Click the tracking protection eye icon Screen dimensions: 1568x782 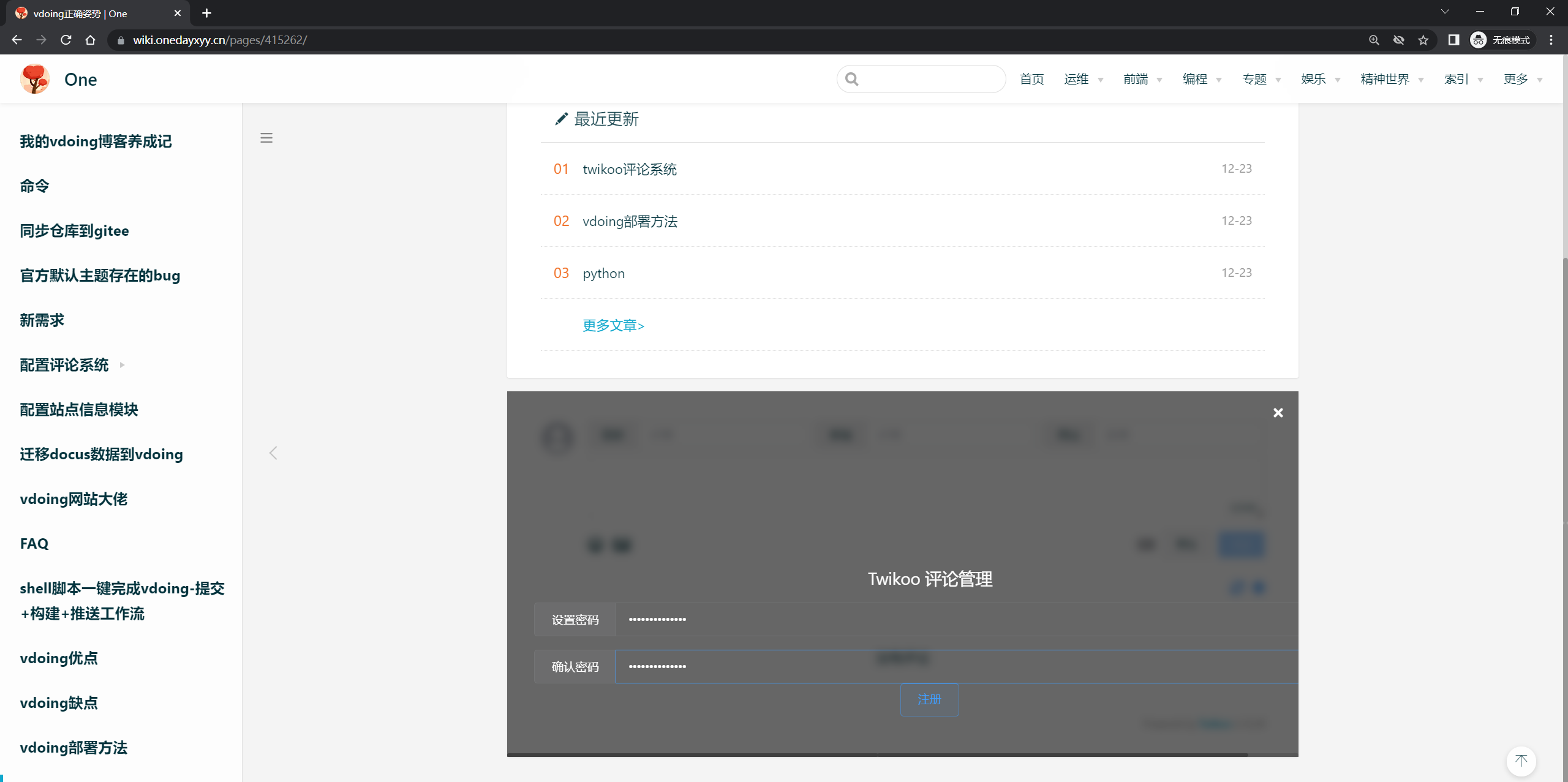1398,40
